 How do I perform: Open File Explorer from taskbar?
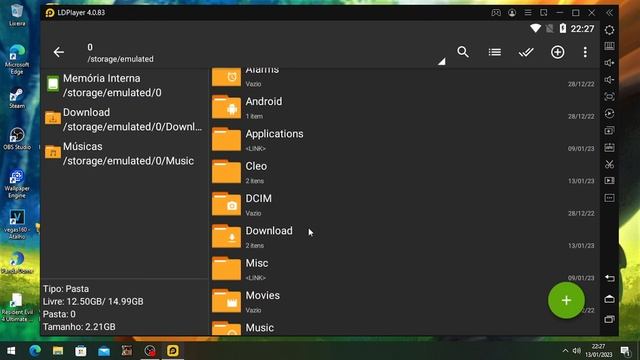[58, 351]
